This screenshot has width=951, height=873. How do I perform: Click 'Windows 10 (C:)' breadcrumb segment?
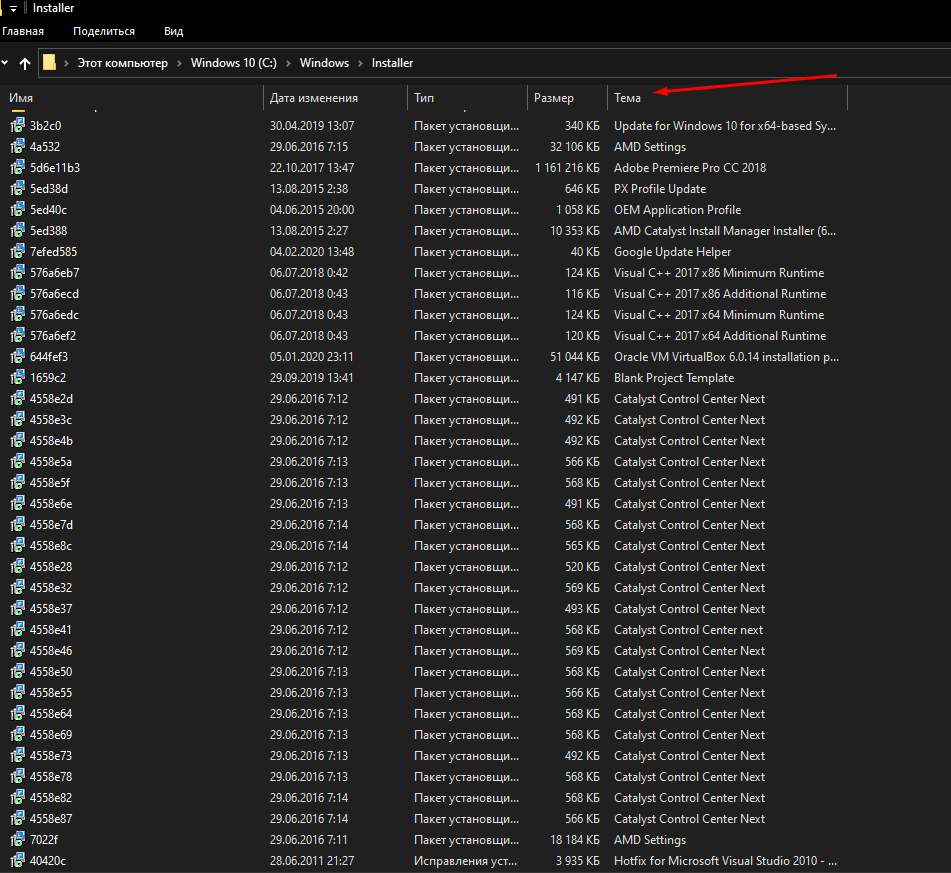pos(234,63)
